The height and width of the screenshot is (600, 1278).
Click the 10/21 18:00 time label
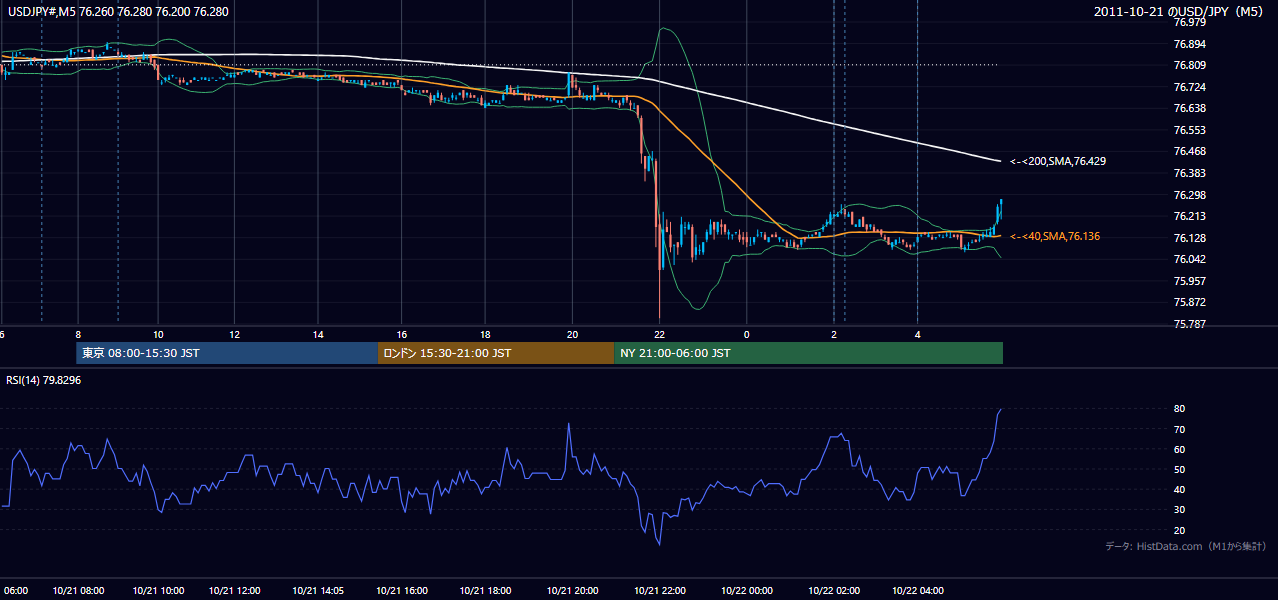pos(485,591)
